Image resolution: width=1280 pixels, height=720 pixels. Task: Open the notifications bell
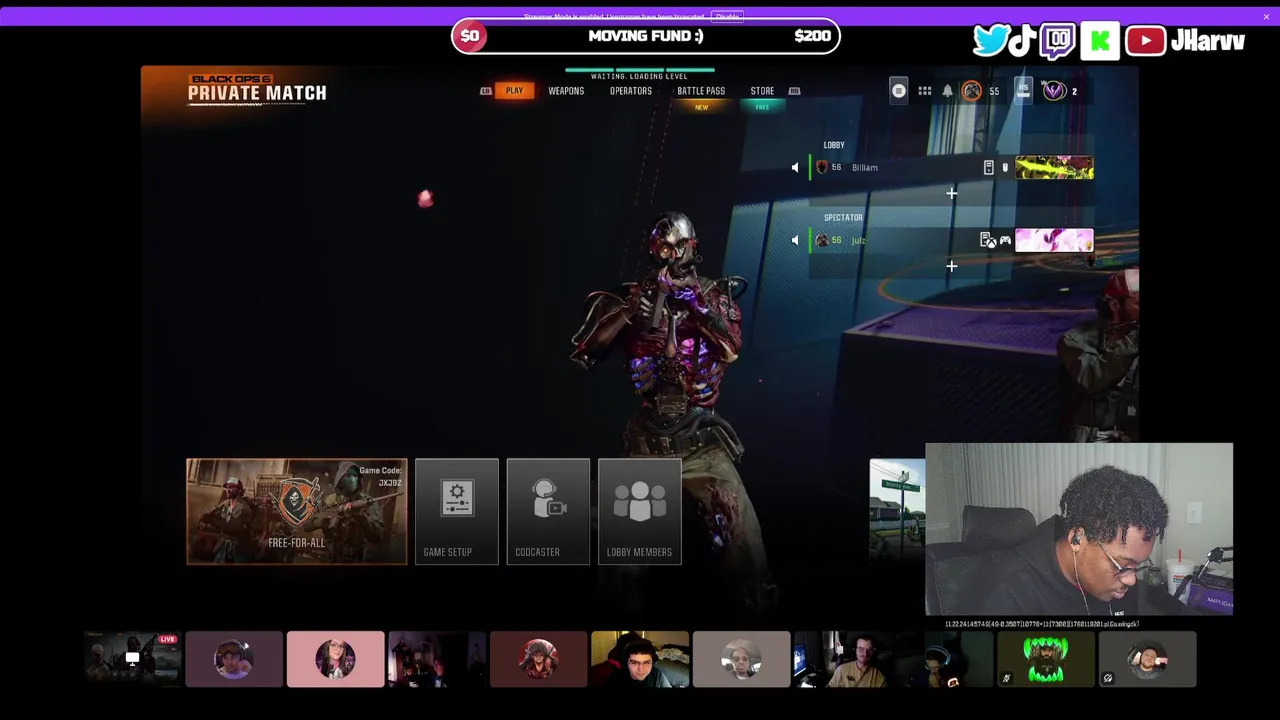point(948,91)
